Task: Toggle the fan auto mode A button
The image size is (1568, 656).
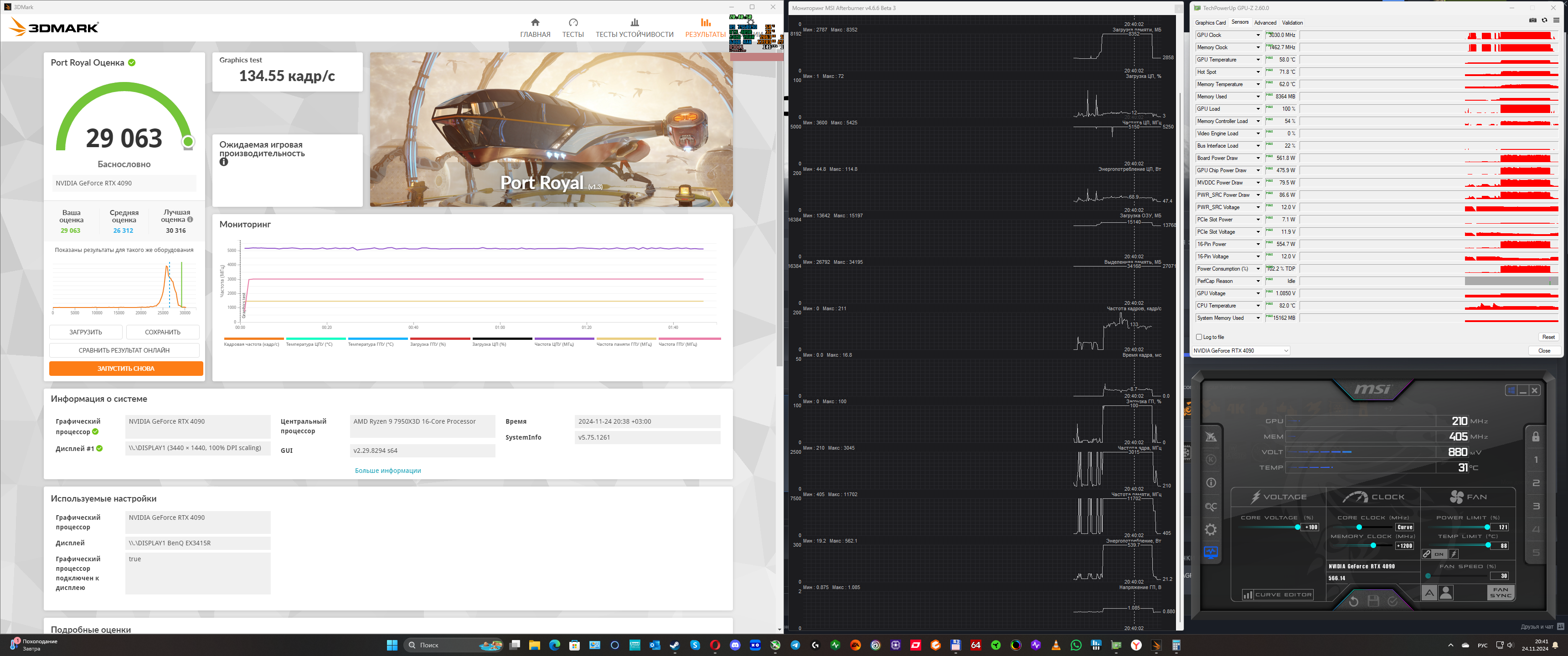Action: coord(1429,592)
